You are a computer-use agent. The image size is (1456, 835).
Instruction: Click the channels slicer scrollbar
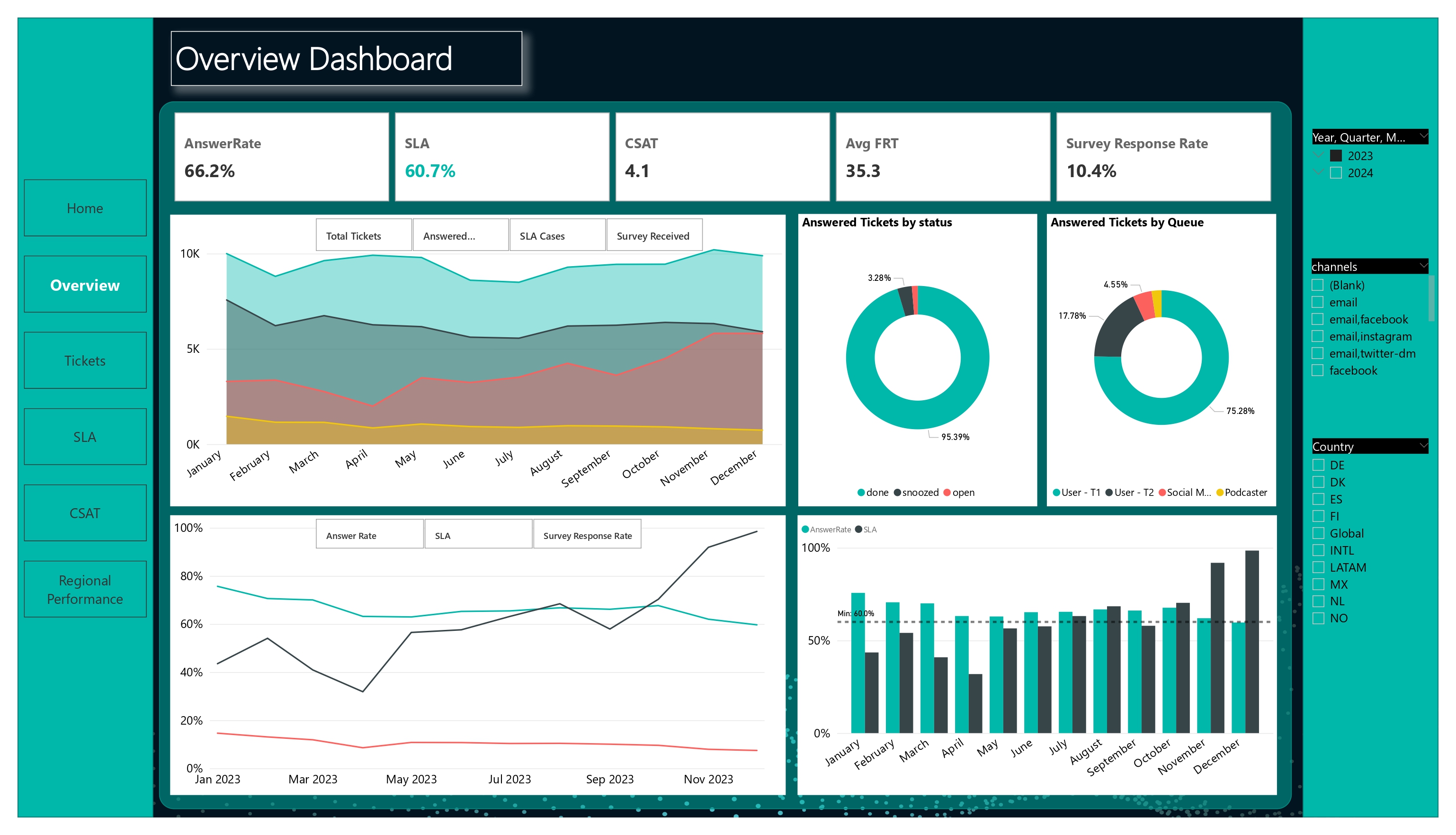[1431, 298]
